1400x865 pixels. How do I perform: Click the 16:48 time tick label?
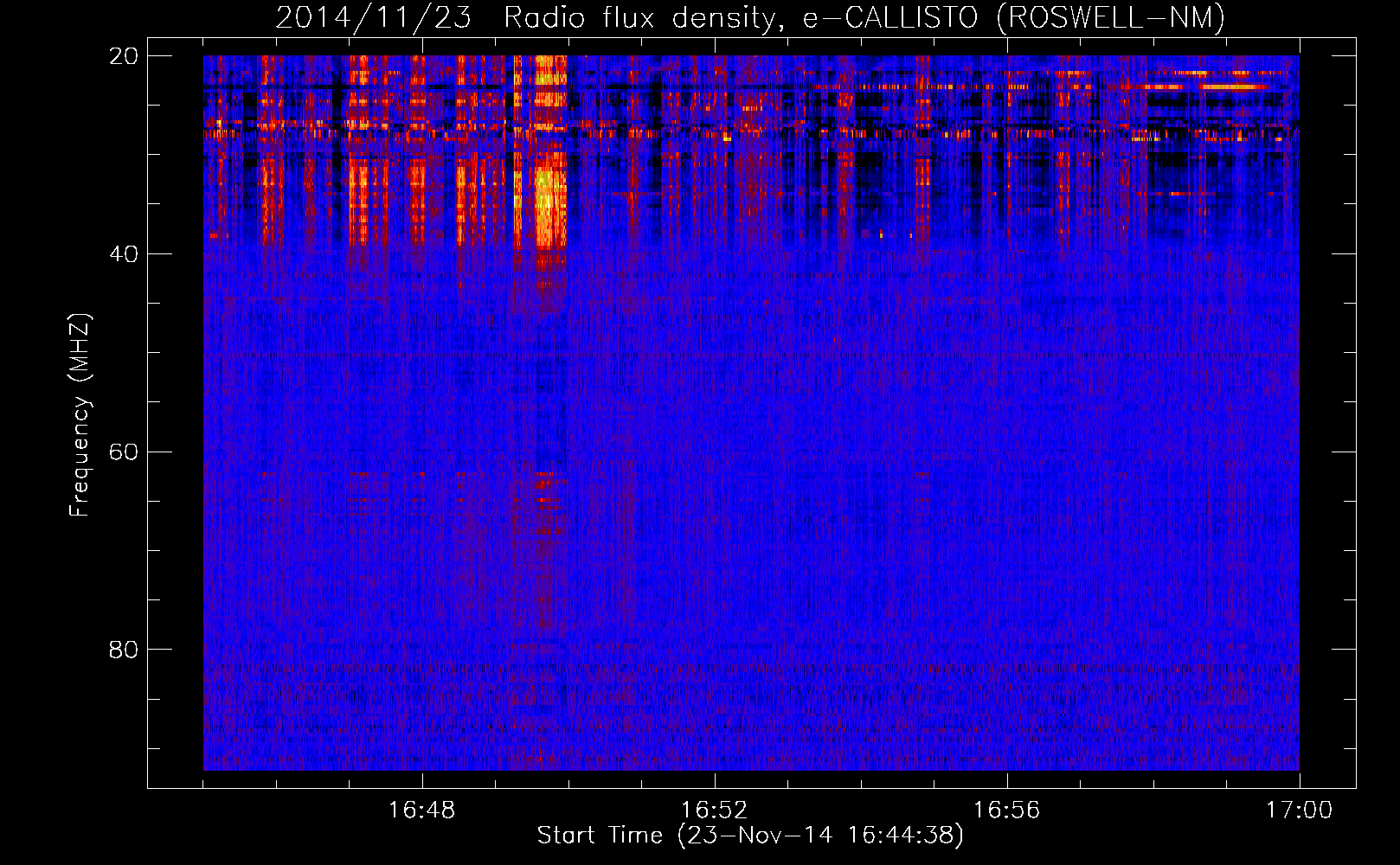tap(422, 811)
